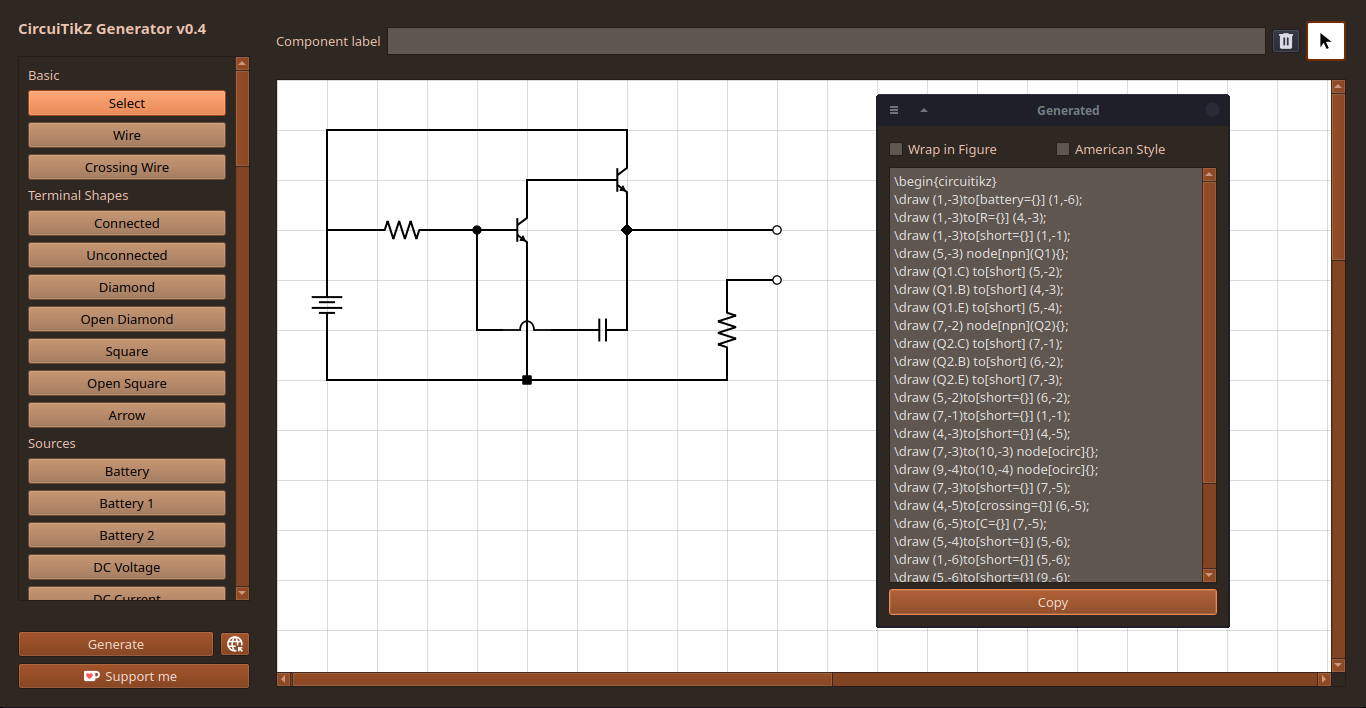Select the square junction on bottom wire

coord(527,380)
